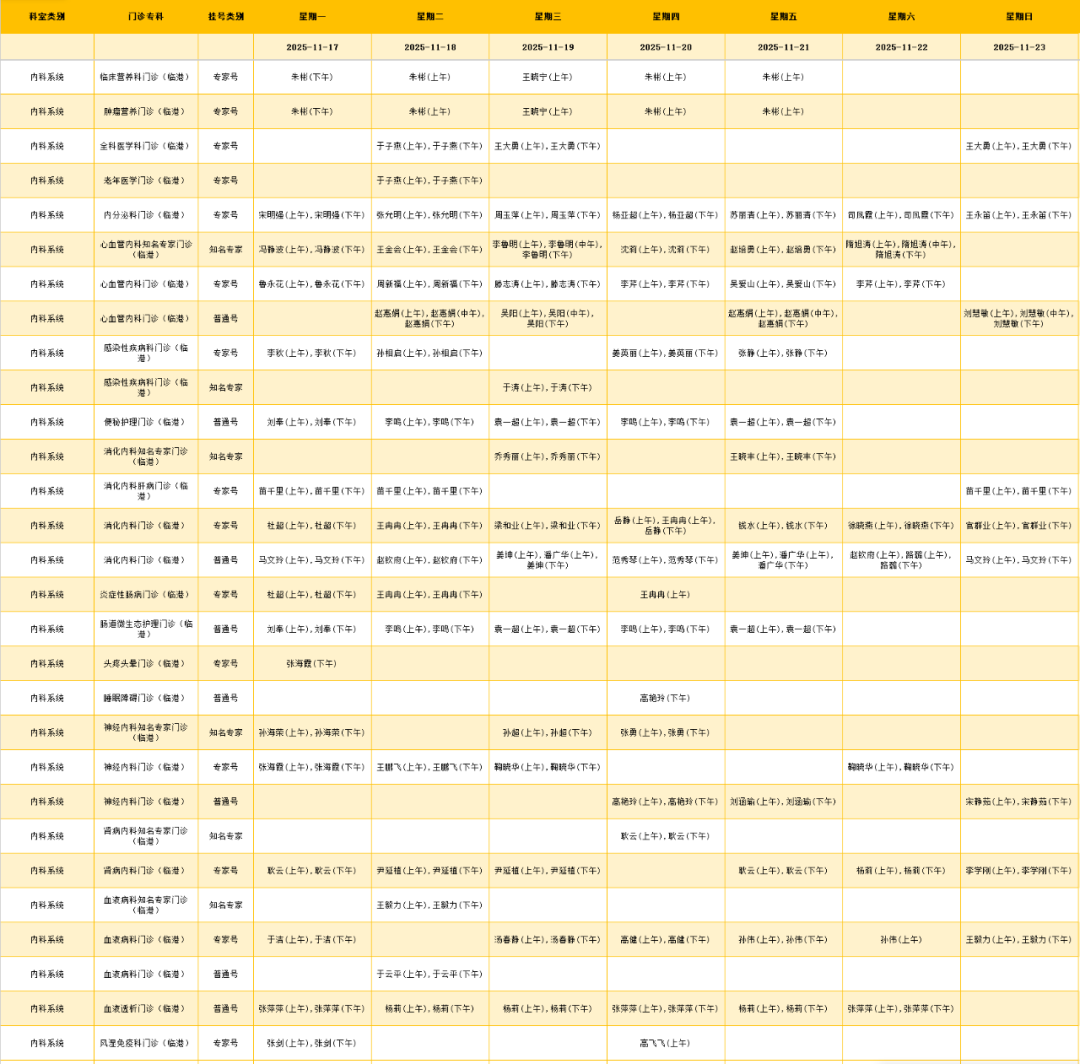Click the 风湿免疫科门诊(临港) clinic cell

(x=146, y=1043)
